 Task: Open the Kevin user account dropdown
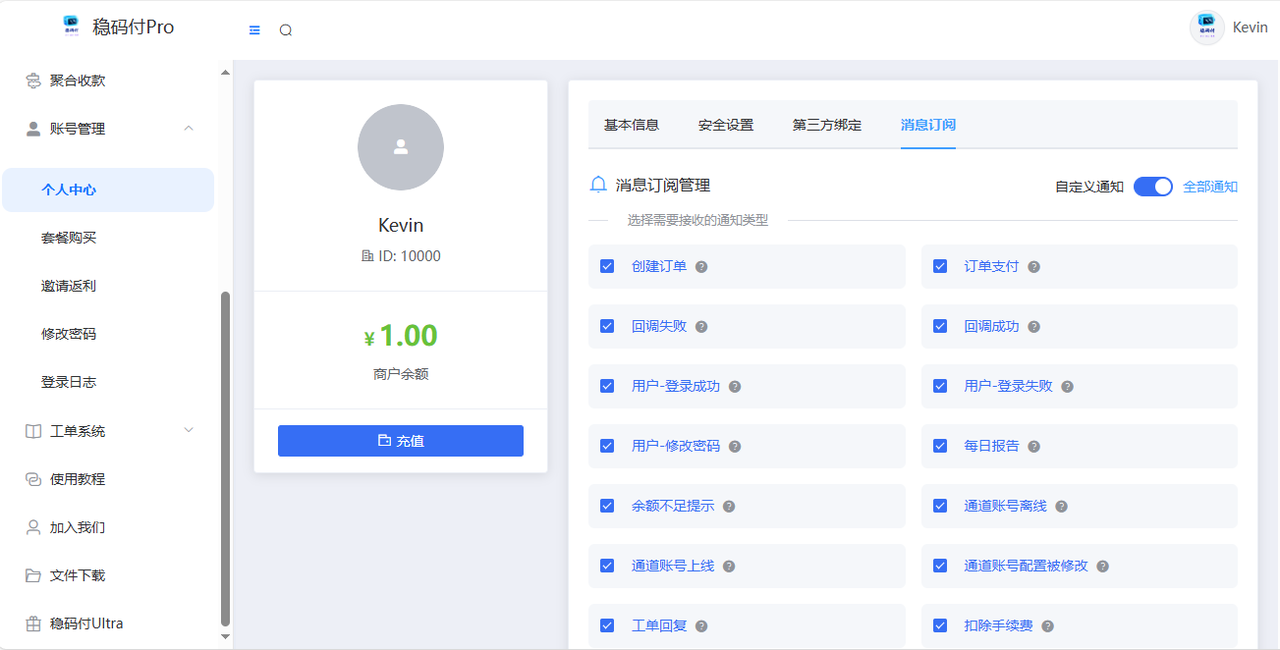point(1229,27)
